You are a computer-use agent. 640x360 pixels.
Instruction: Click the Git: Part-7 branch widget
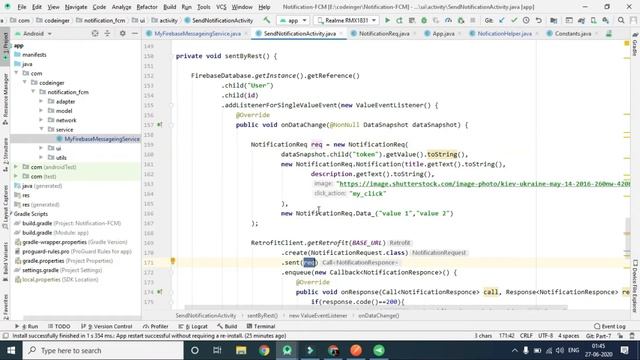598,336
